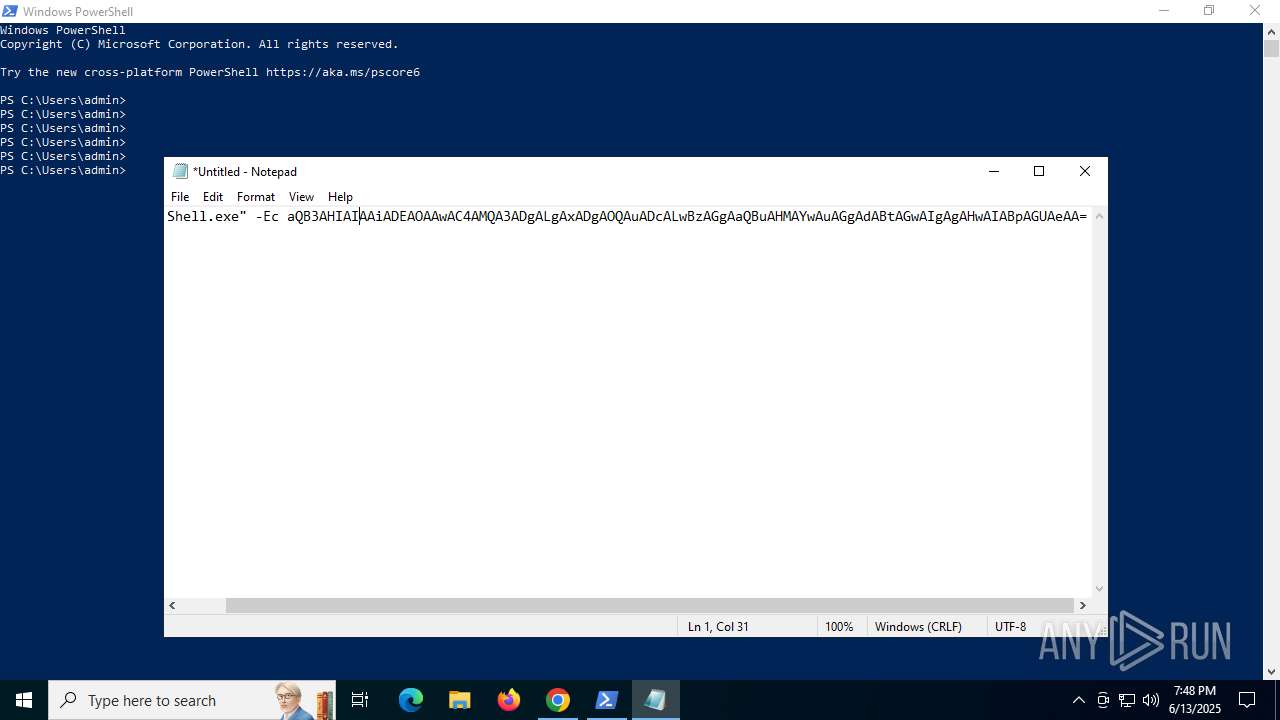Screen dimensions: 1280x720
Task: Close the Untitled Notepad window
Action: click(x=1085, y=171)
